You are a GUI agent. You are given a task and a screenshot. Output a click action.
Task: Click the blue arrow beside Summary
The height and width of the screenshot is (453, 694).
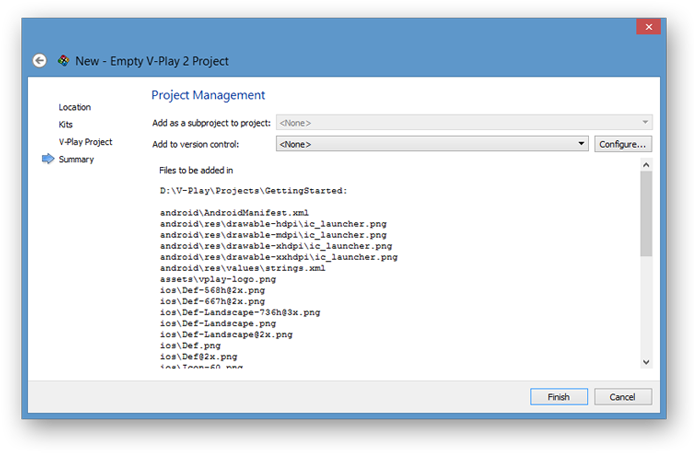[x=48, y=159]
